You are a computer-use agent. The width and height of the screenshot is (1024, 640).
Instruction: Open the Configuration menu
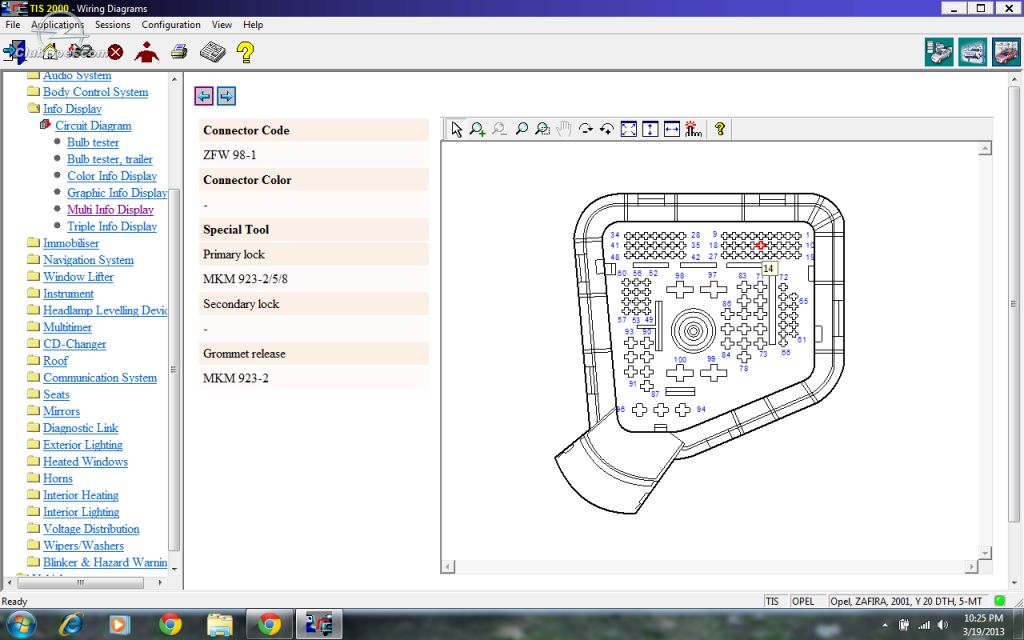click(171, 25)
